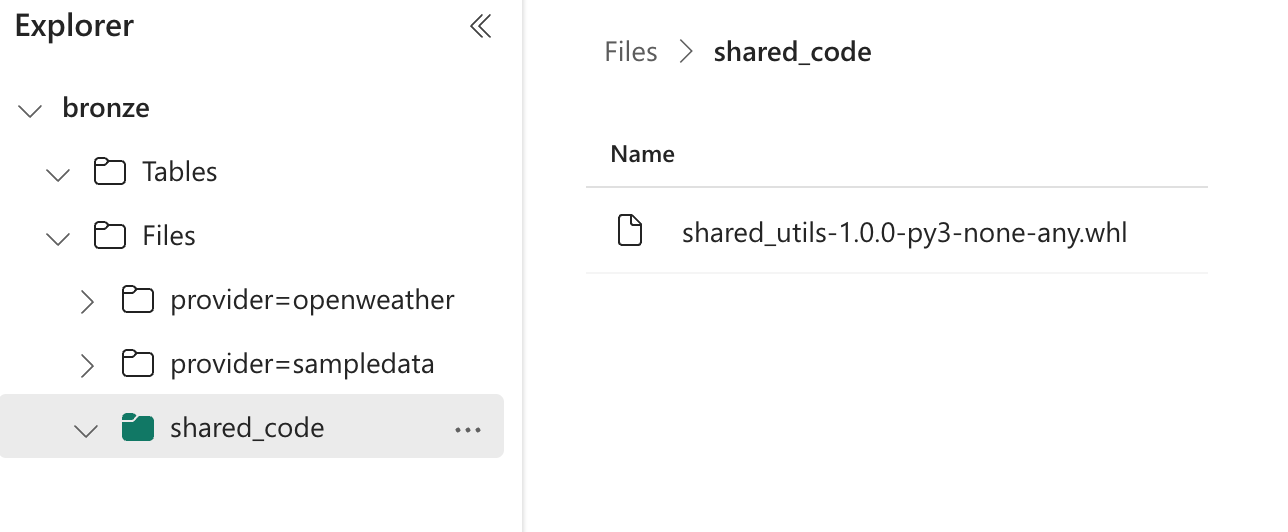Sort by the Name column header

tap(642, 154)
